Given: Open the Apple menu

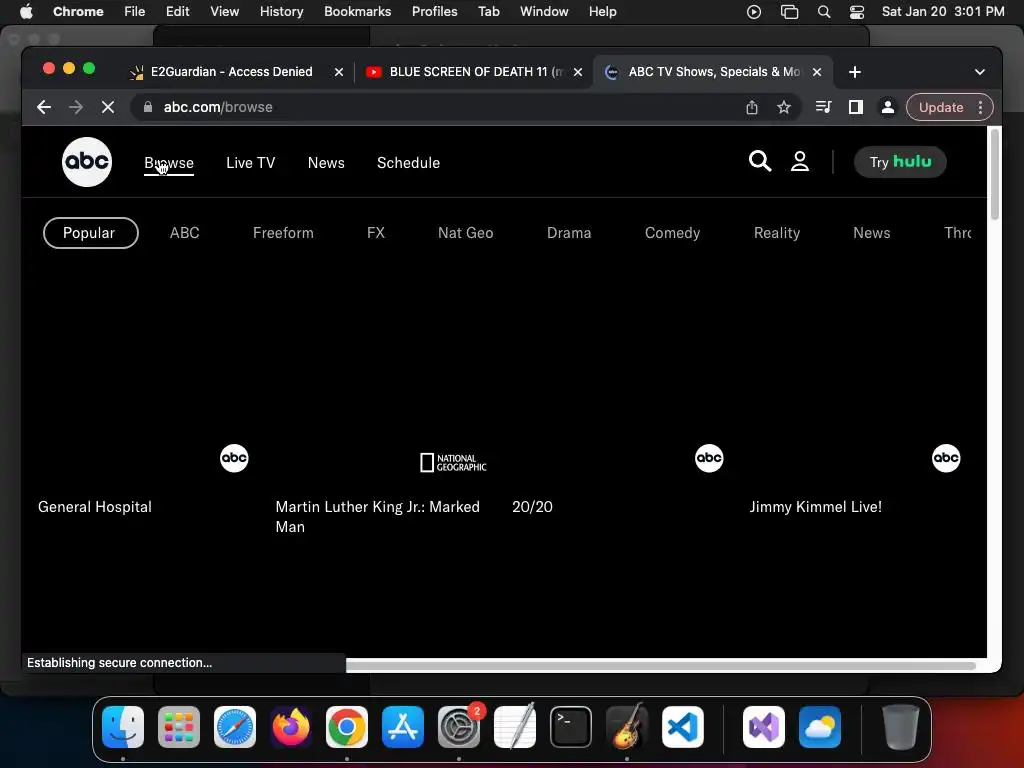Looking at the screenshot, I should [x=26, y=12].
